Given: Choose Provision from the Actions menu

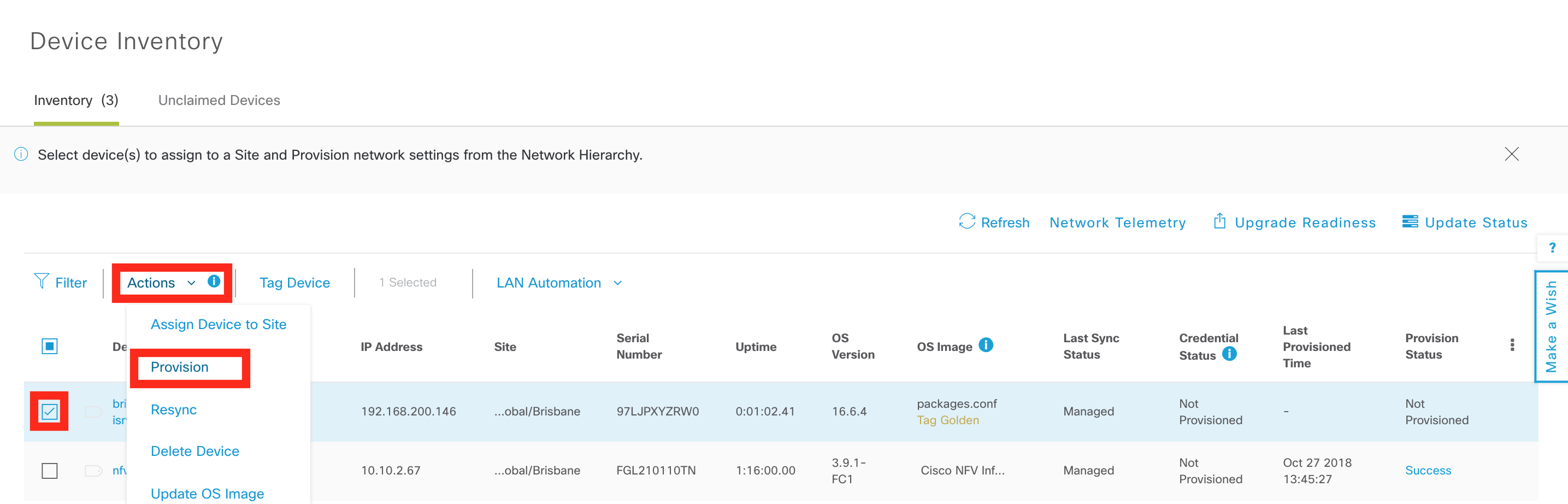Looking at the screenshot, I should coord(180,367).
